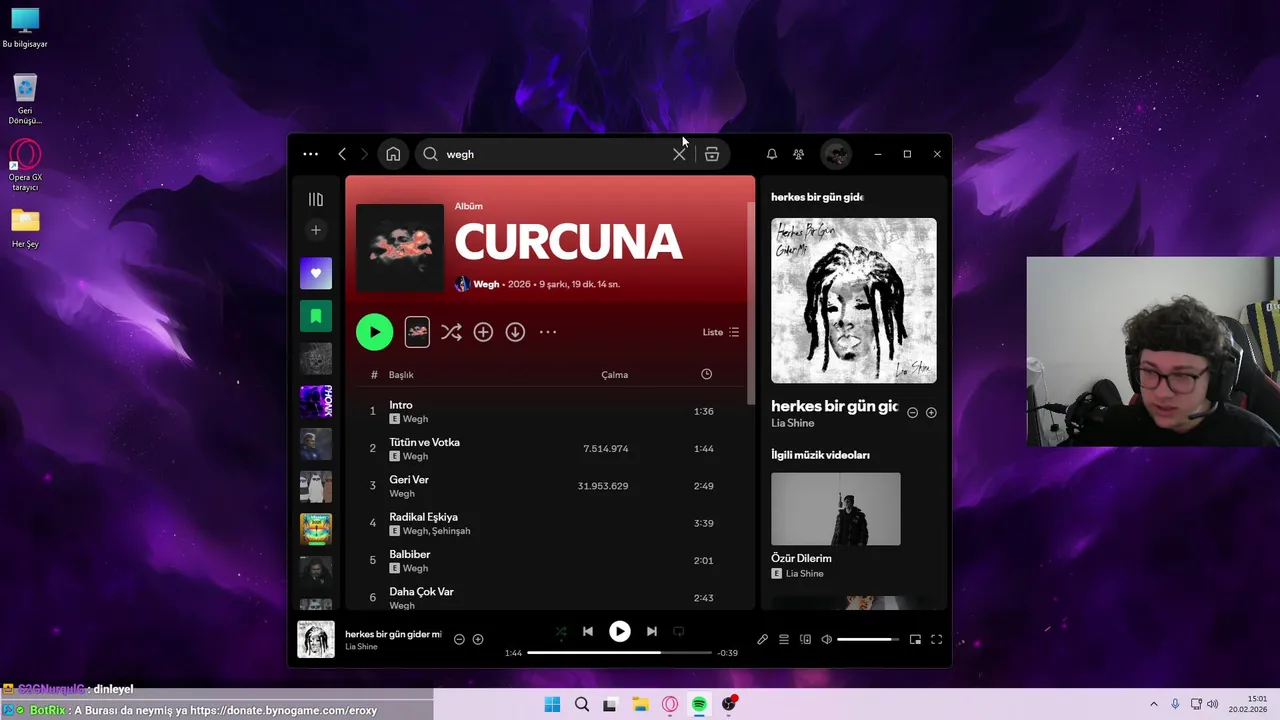The width and height of the screenshot is (1280, 720).
Task: Open the lyrics microphone icon
Action: point(762,639)
